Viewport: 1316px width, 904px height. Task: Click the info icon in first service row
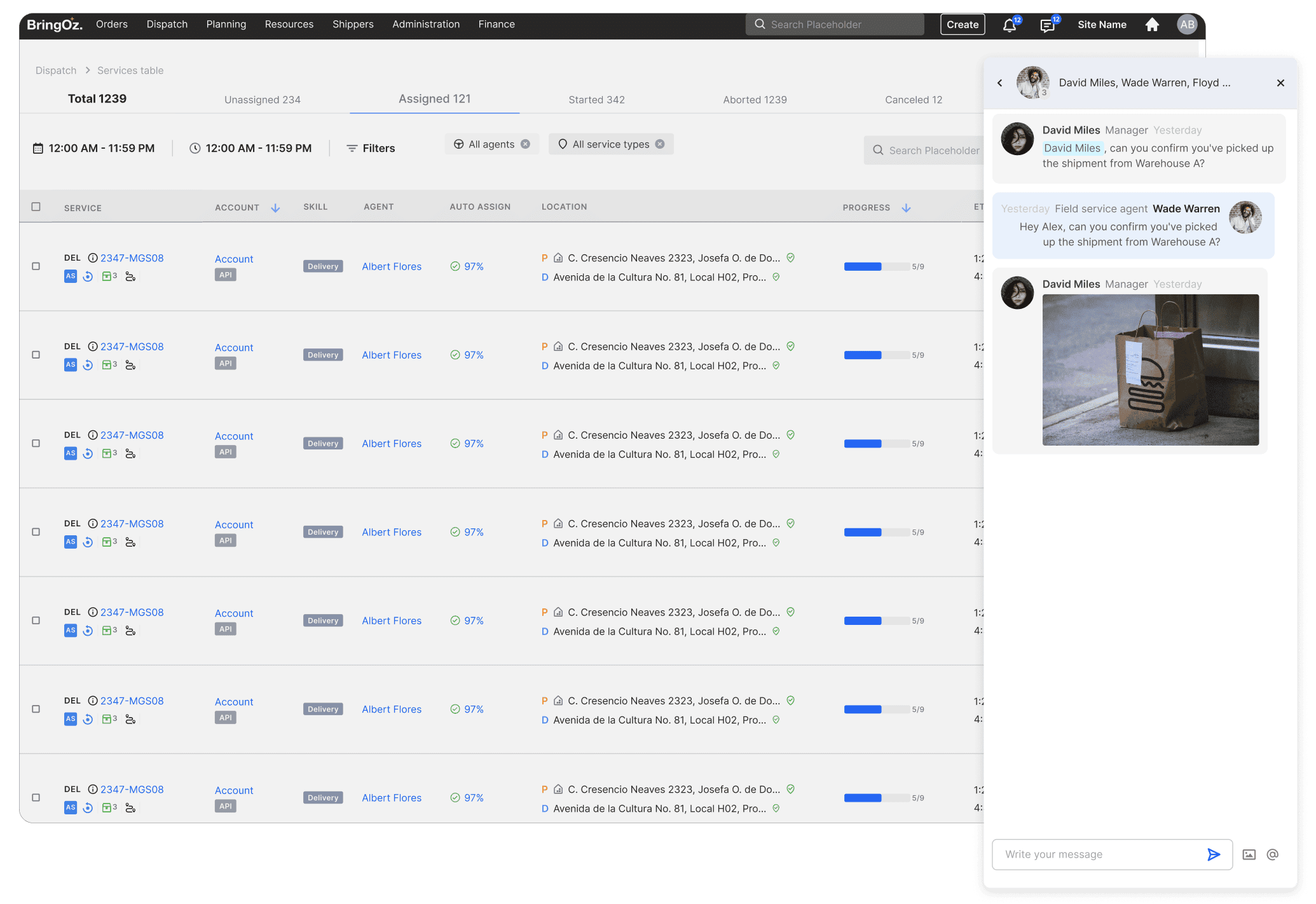(x=93, y=258)
